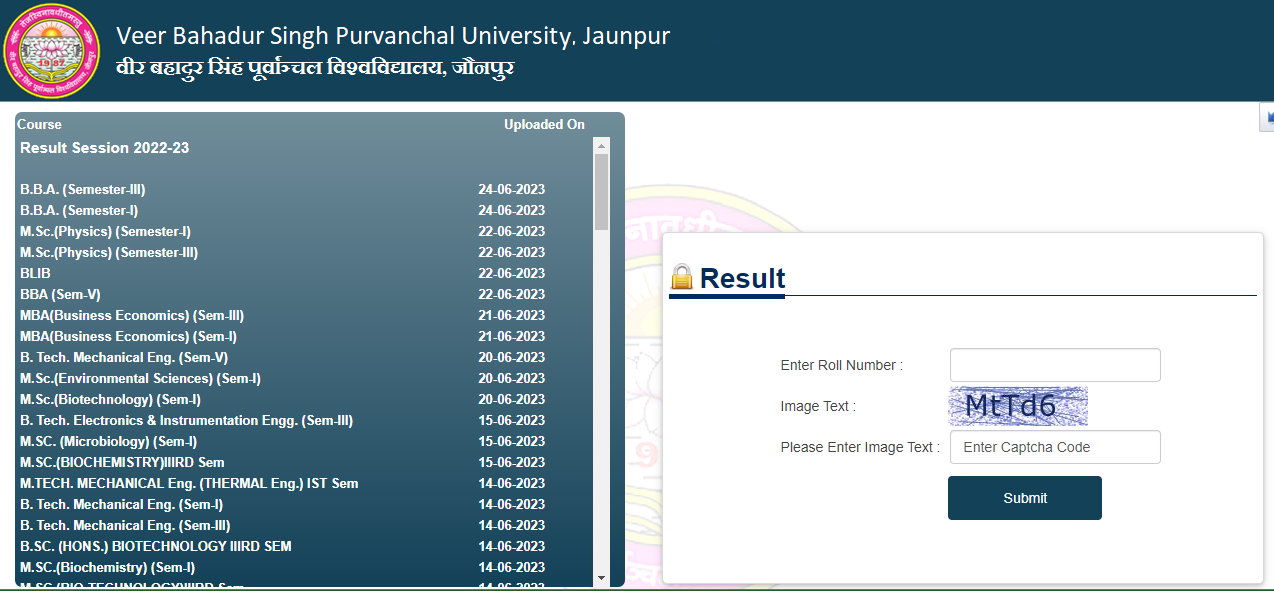Open B.B.A. (Semester-I) result
The height and width of the screenshot is (591, 1274).
(x=79, y=210)
